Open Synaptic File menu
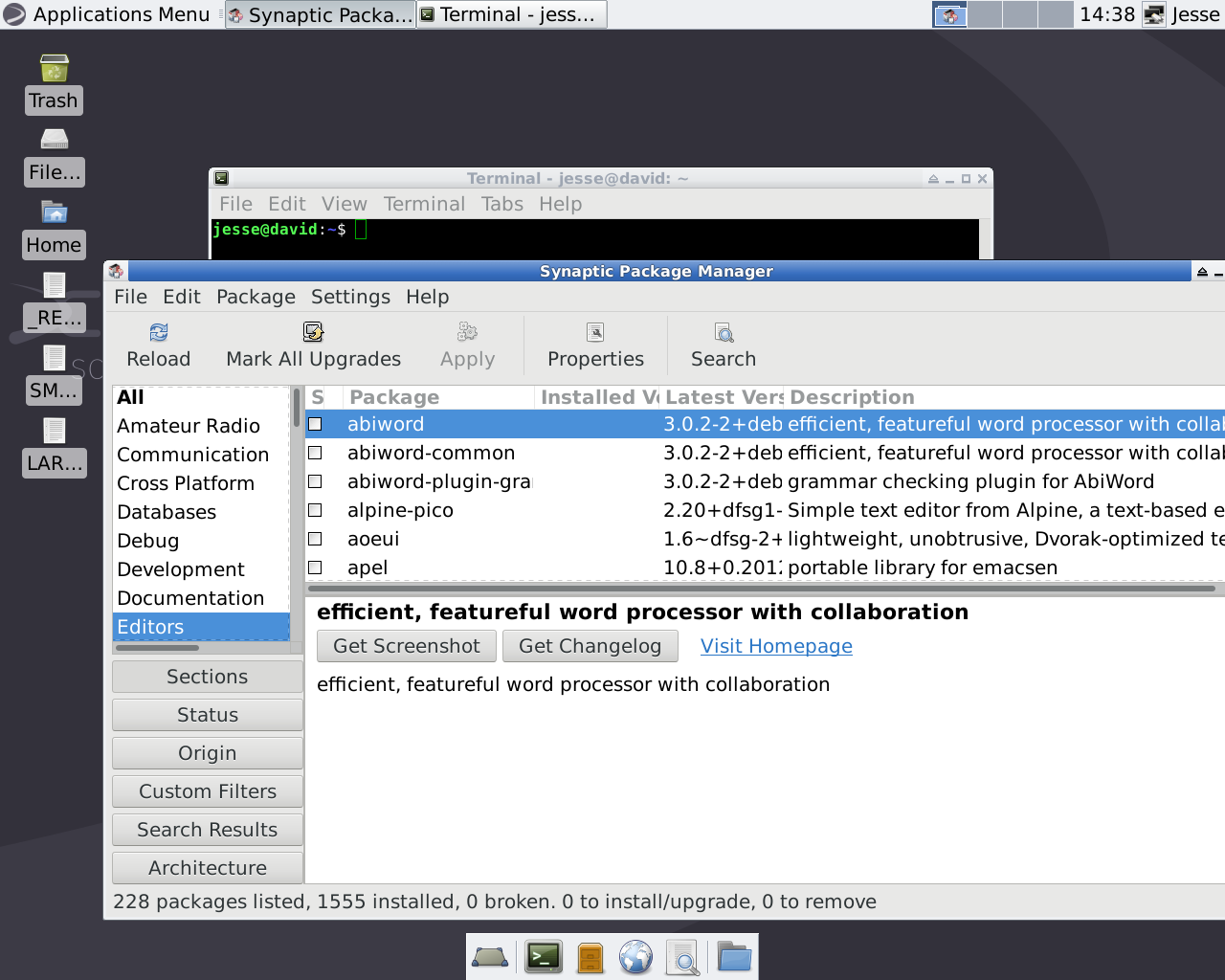This screenshot has width=1225, height=980. tap(131, 297)
